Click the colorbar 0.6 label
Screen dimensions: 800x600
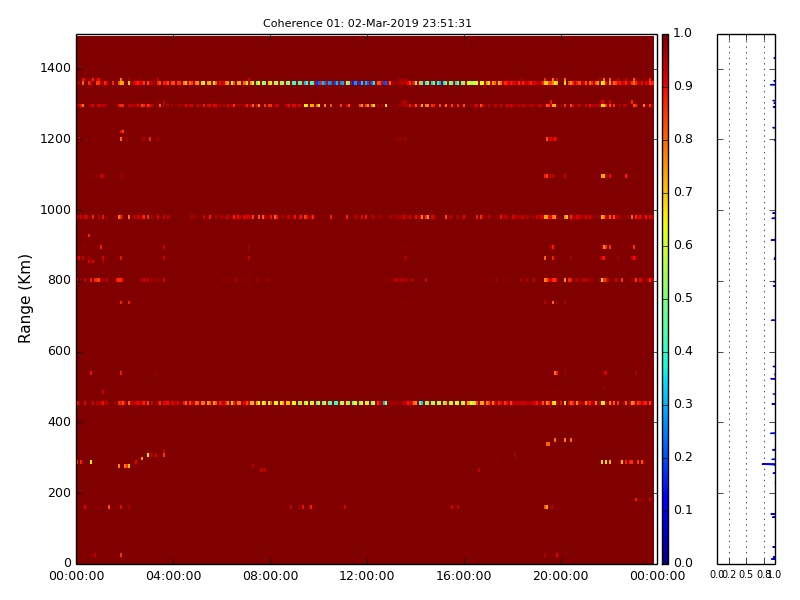tap(683, 245)
